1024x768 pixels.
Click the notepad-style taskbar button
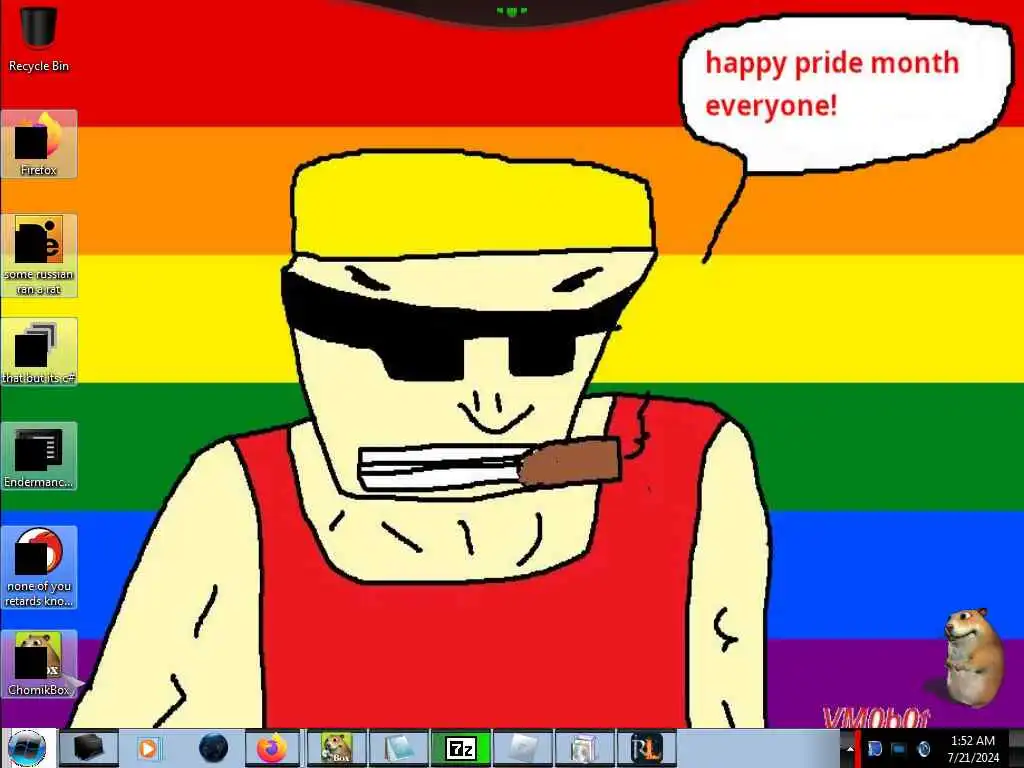coord(398,748)
